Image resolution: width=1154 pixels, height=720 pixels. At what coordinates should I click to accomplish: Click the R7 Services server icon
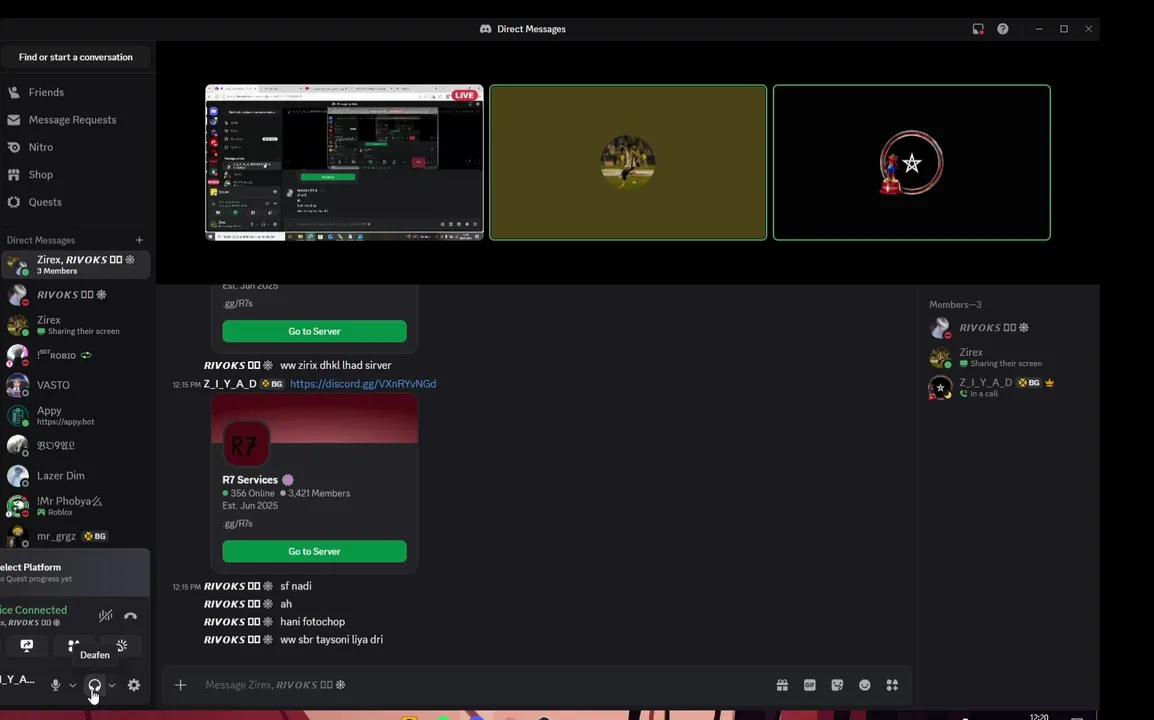pos(246,444)
